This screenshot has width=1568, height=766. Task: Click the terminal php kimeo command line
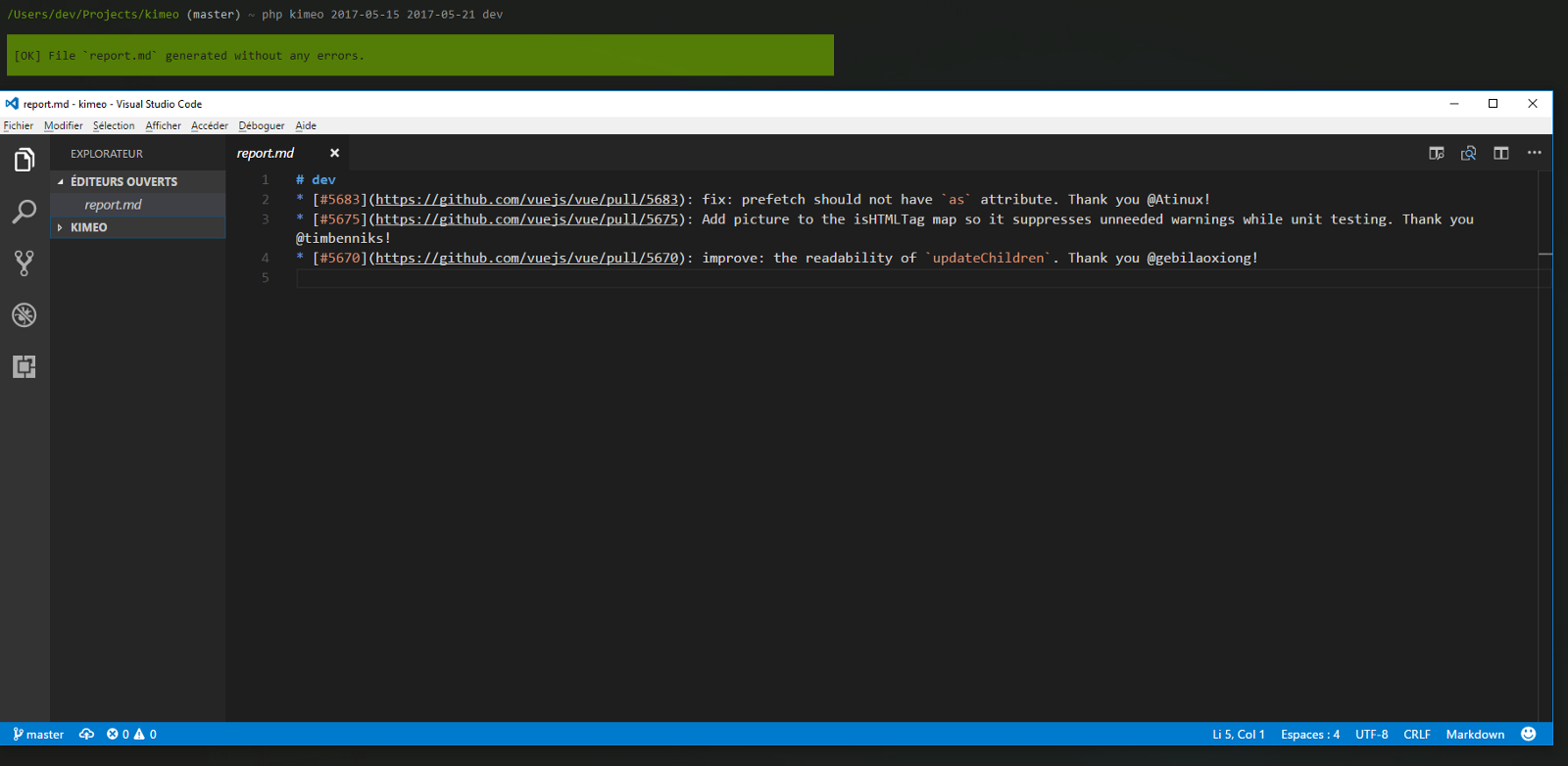pyautogui.click(x=382, y=15)
